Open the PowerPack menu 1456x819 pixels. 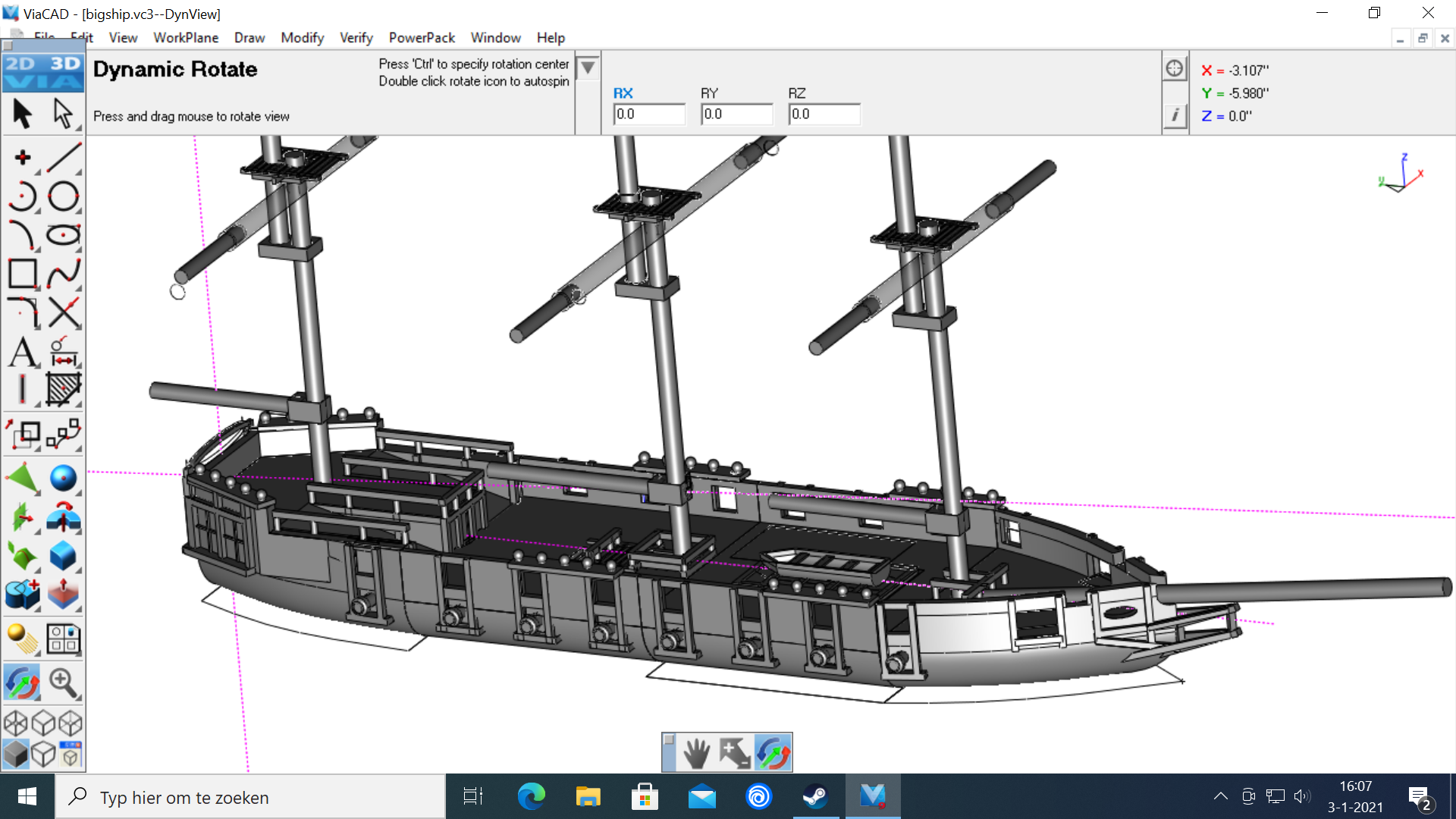click(422, 38)
